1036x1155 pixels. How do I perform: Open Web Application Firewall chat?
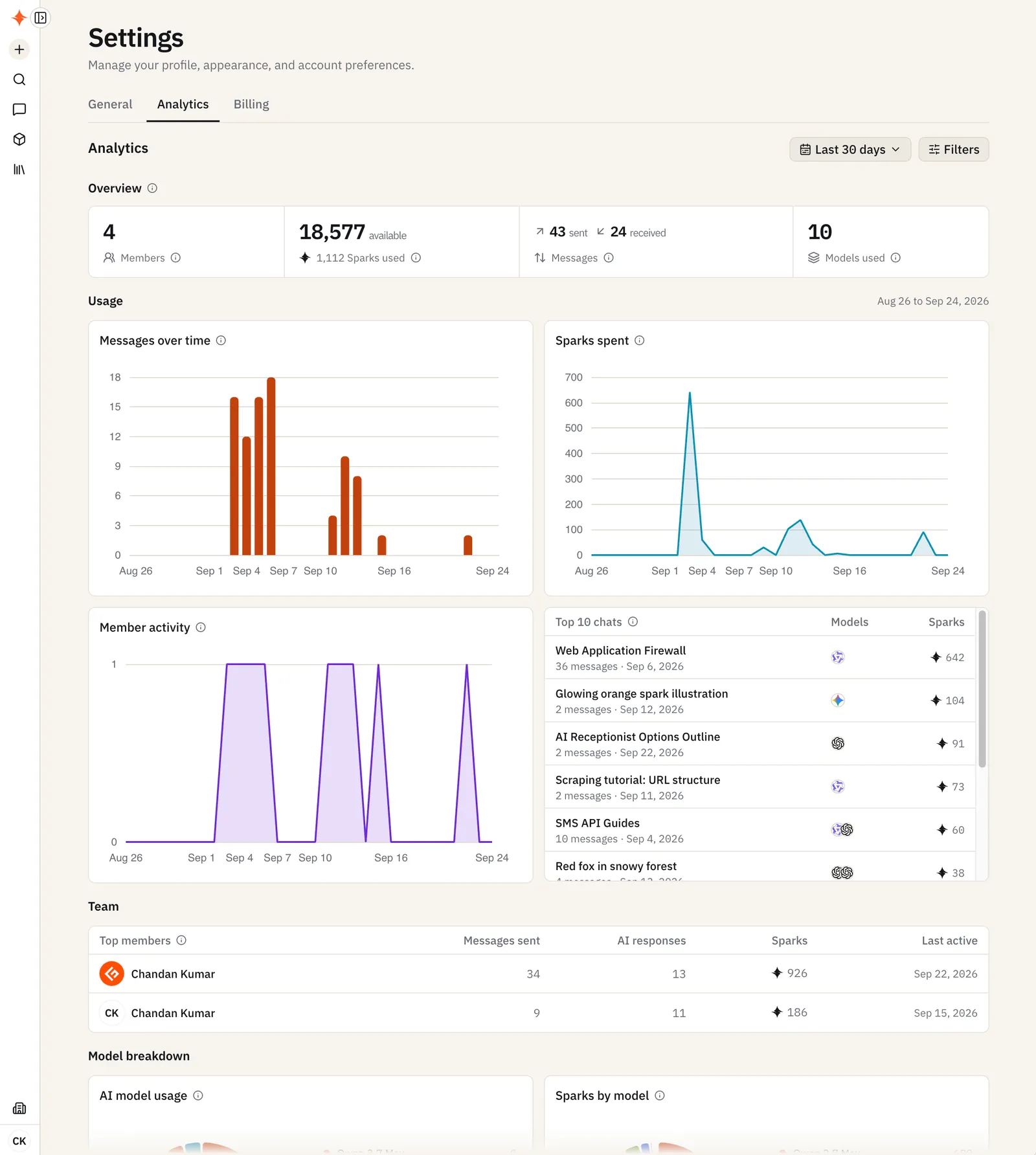coord(760,658)
